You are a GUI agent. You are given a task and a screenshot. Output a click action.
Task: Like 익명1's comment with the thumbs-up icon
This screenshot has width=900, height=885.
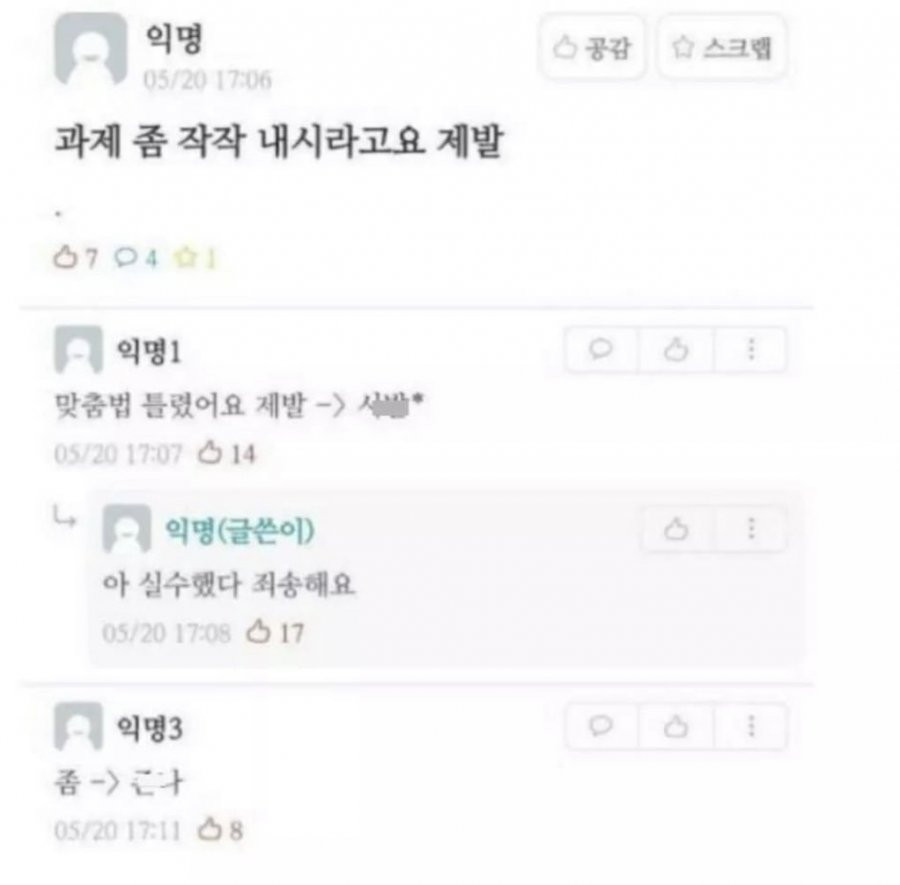point(676,349)
